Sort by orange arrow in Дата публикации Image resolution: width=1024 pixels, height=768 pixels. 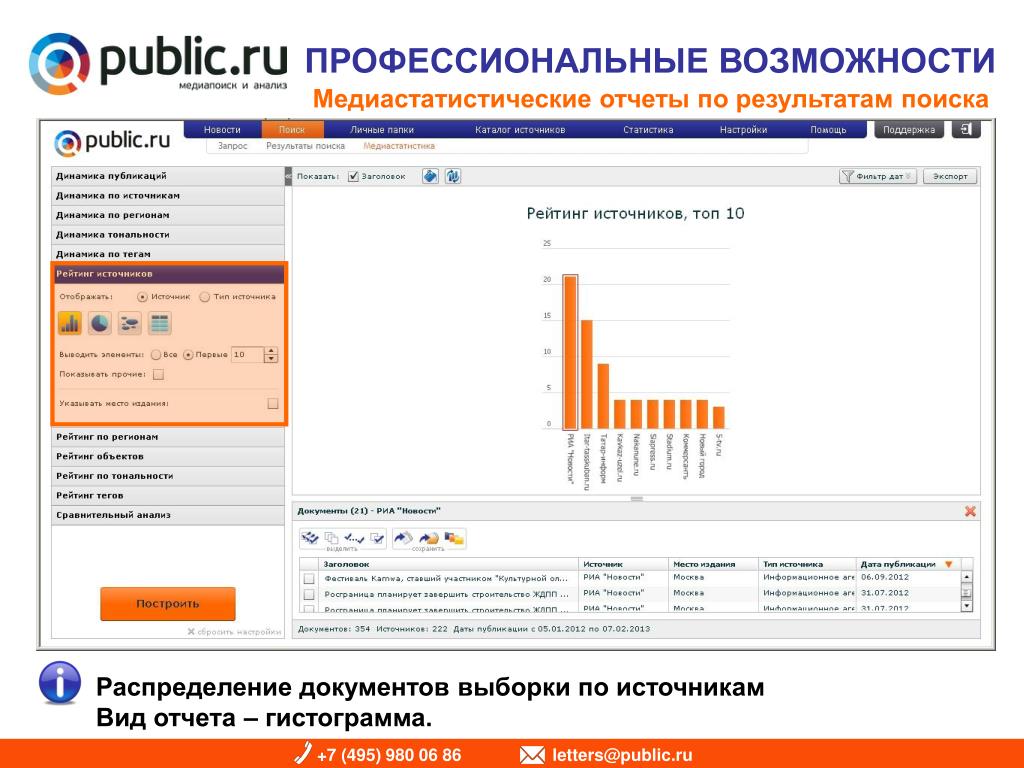coord(949,564)
